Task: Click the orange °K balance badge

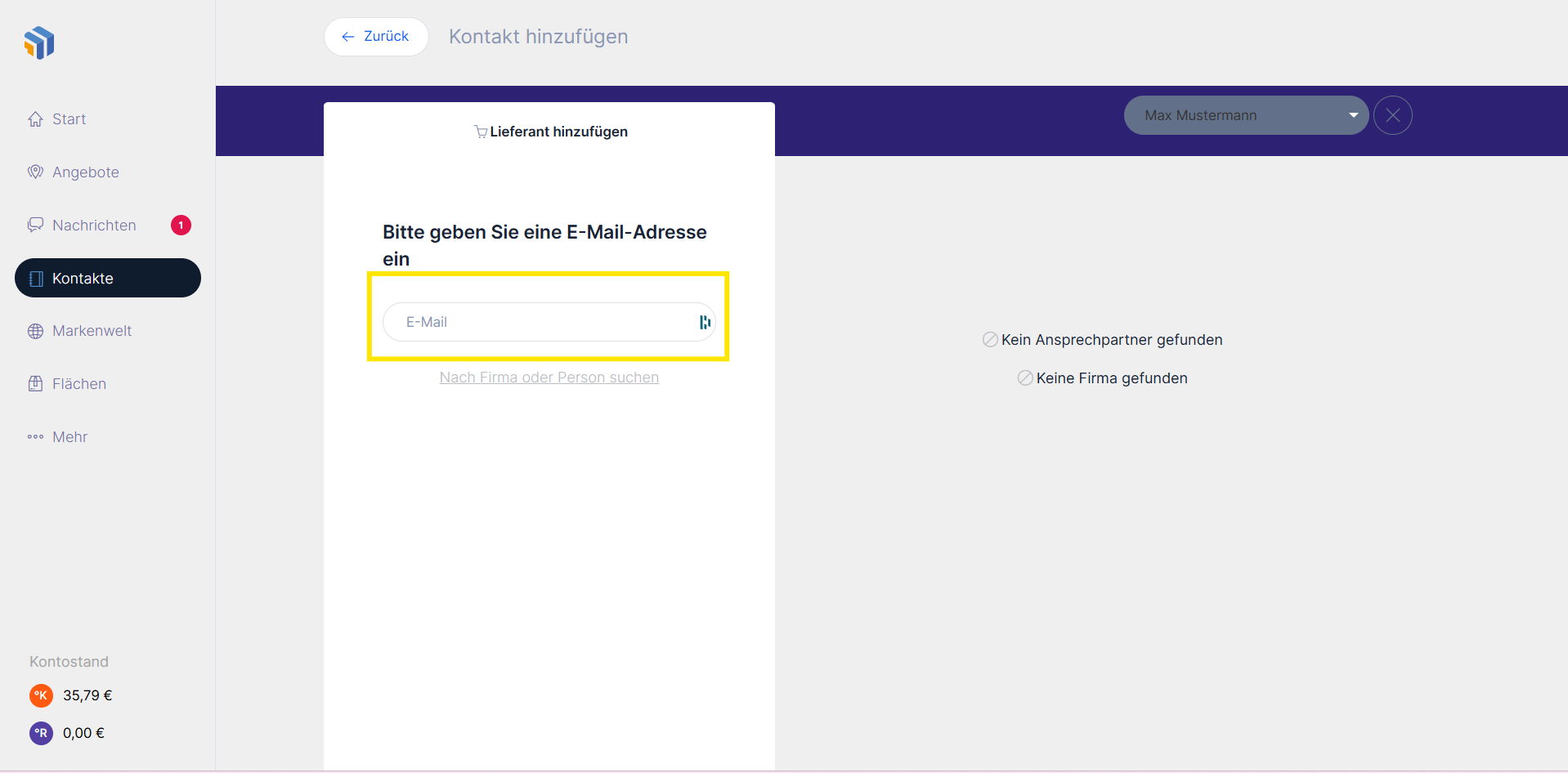Action: coord(41,695)
